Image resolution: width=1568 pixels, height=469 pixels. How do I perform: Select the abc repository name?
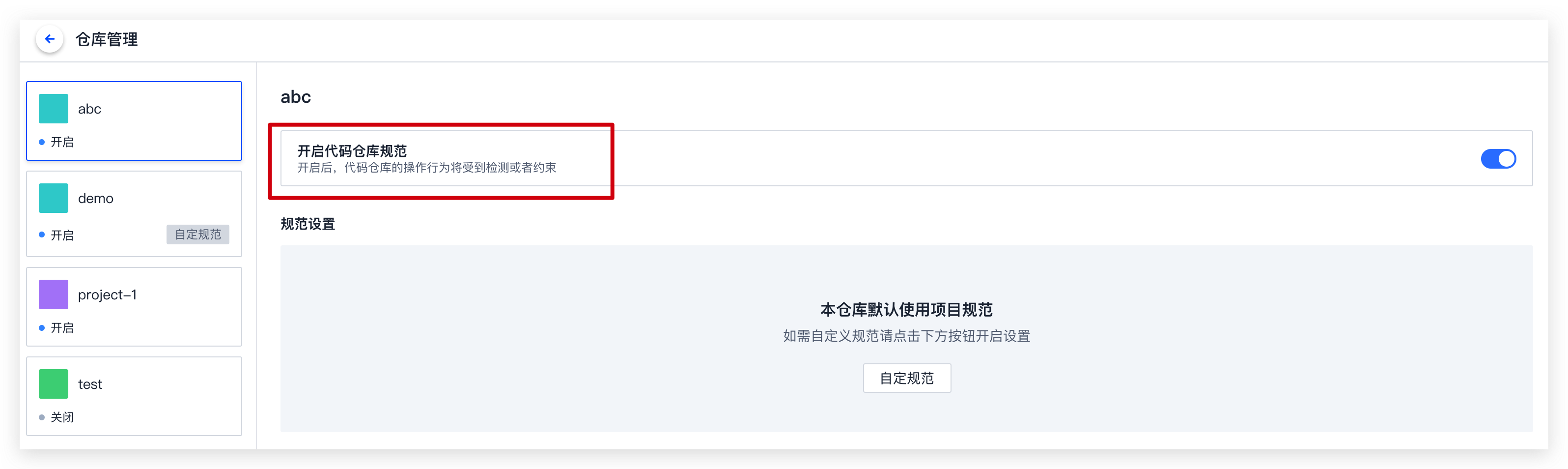click(89, 109)
